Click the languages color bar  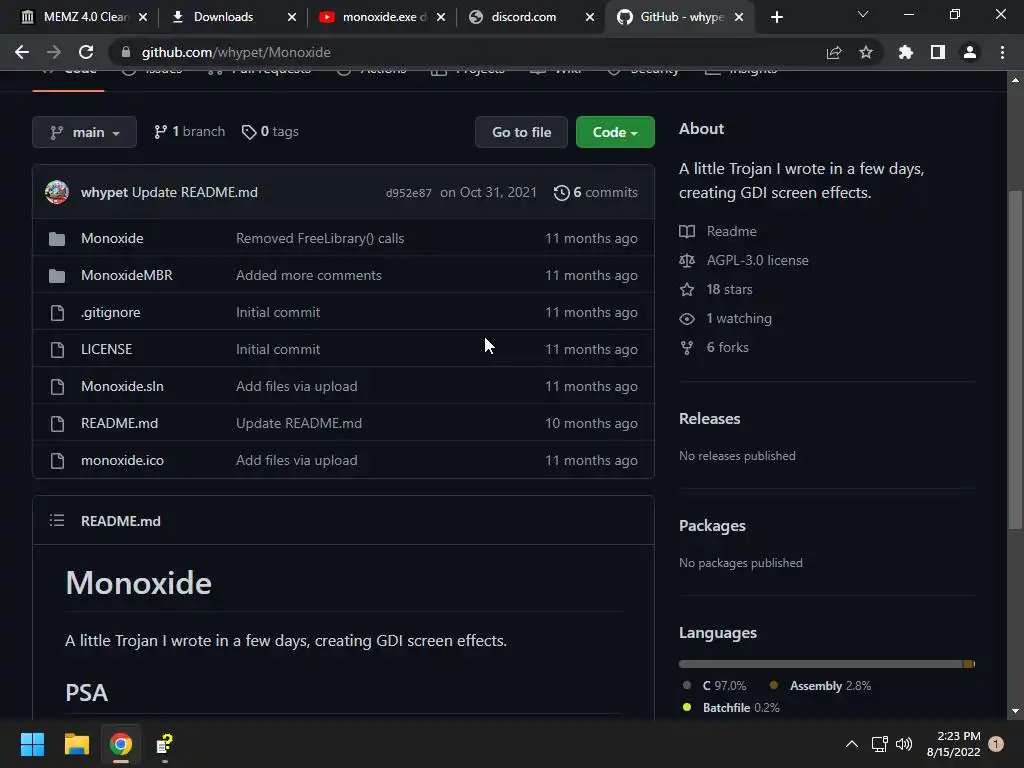tap(827, 664)
